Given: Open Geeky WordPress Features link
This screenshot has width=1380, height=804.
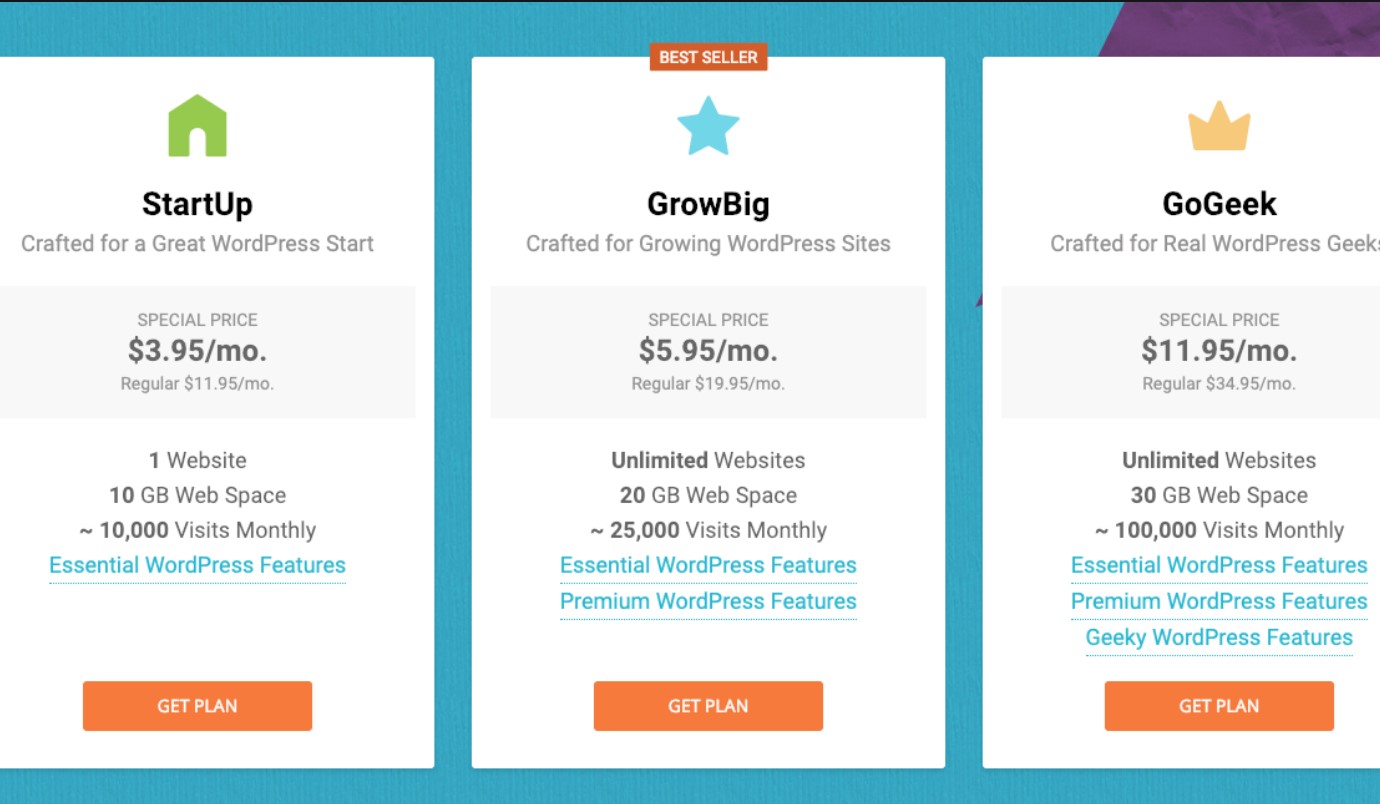Looking at the screenshot, I should click(1219, 637).
